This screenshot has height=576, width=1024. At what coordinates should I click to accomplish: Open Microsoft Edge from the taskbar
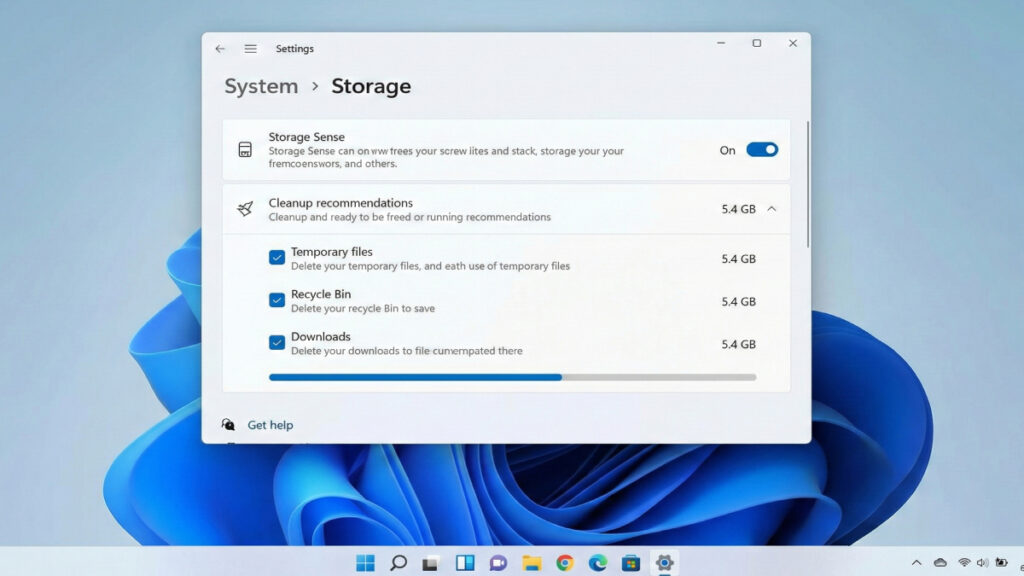(598, 563)
